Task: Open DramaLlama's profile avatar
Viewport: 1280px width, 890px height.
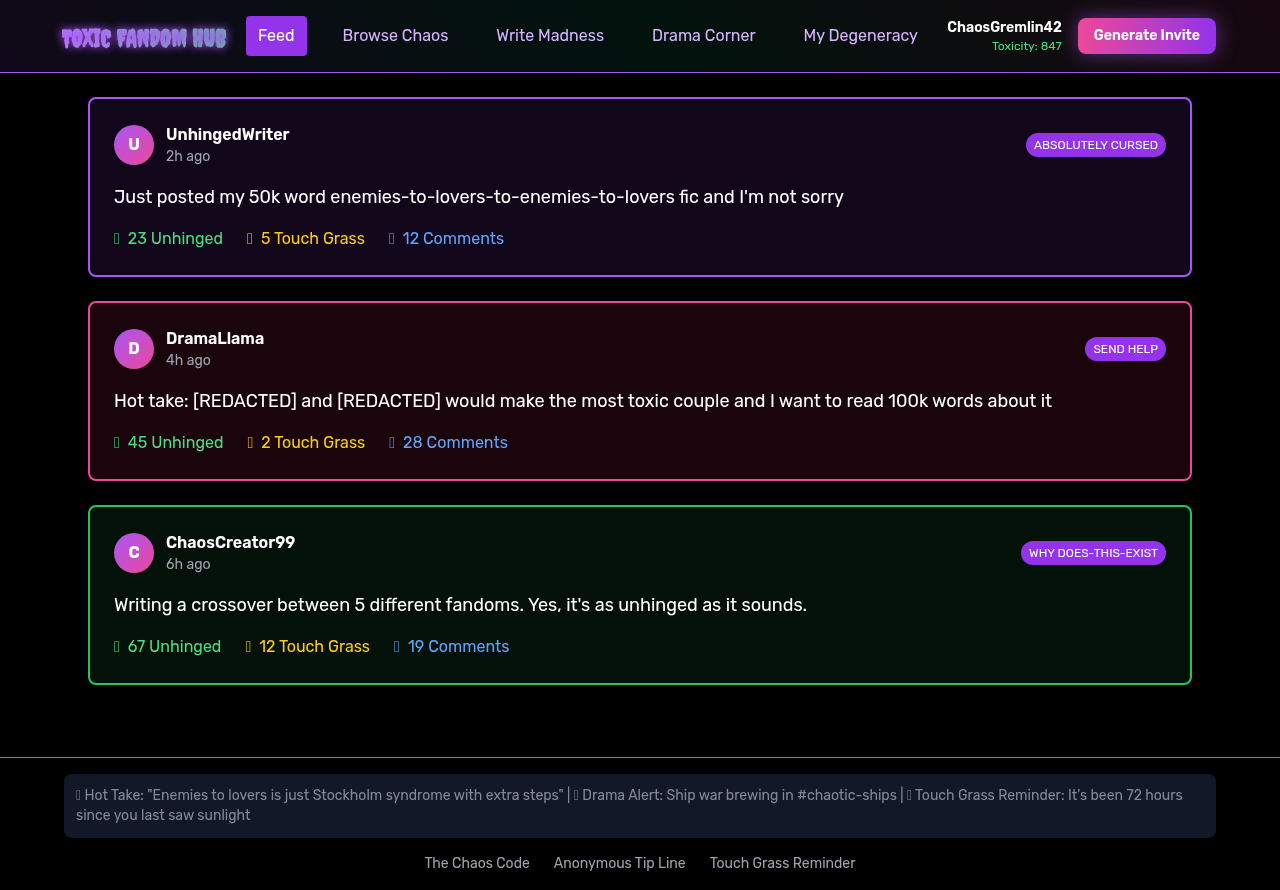Action: pyautogui.click(x=133, y=348)
